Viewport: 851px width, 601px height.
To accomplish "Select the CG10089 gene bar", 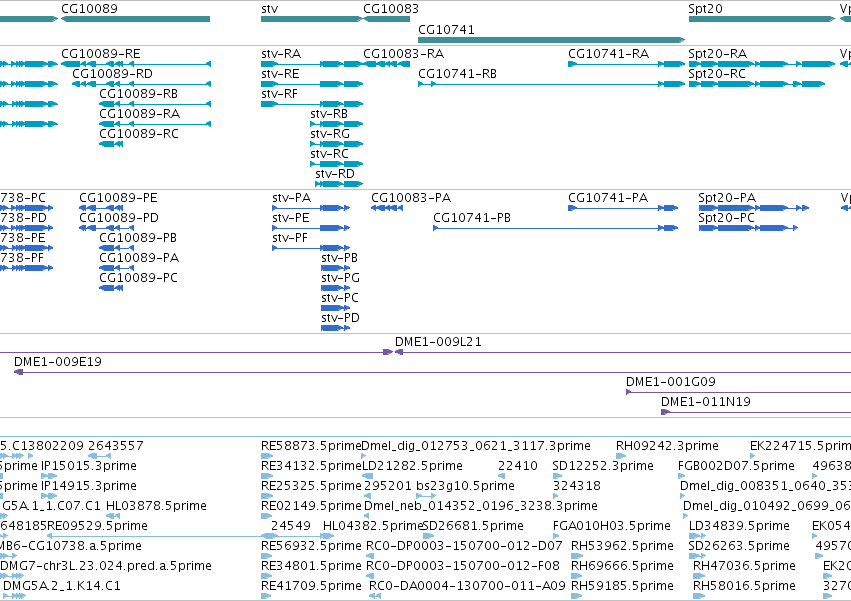I will coord(135,19).
